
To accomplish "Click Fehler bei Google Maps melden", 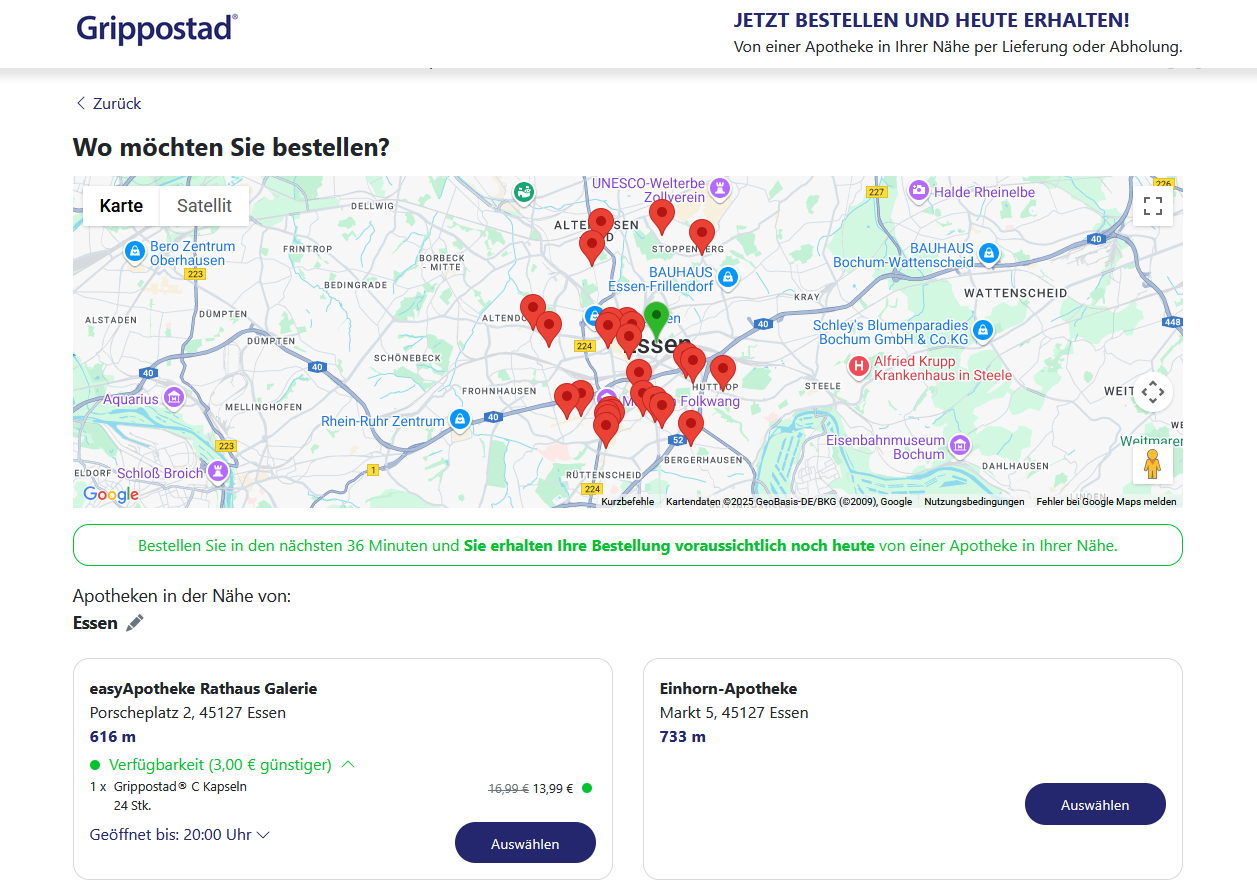I will (x=1106, y=502).
